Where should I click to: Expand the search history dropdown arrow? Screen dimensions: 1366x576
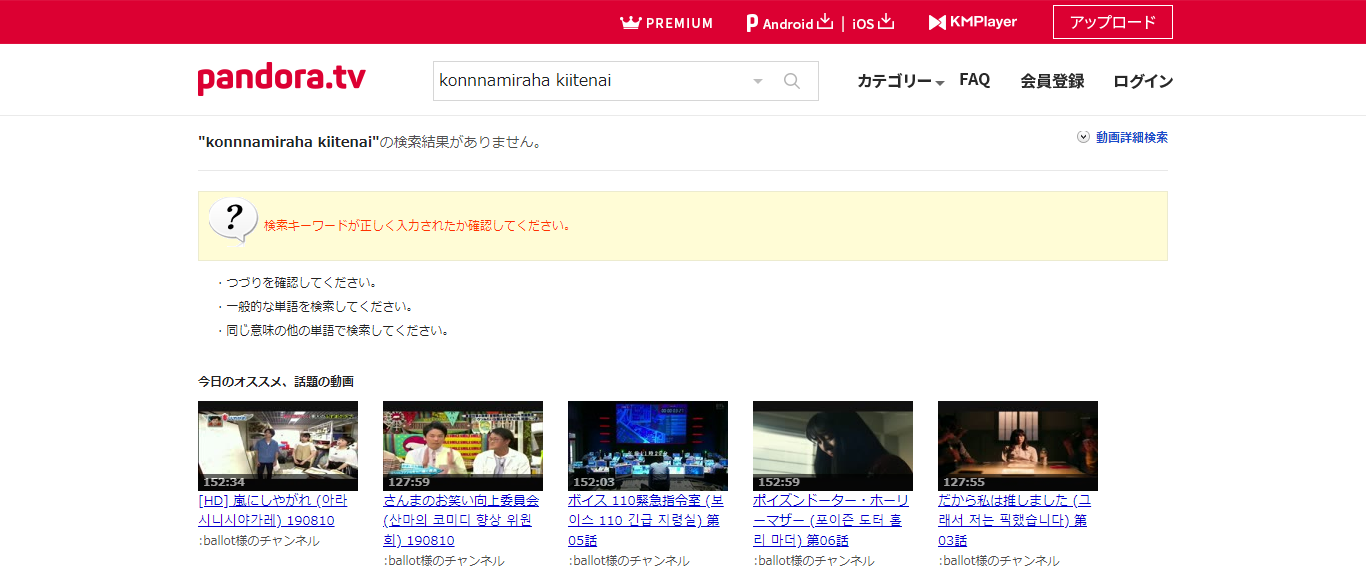tap(758, 81)
